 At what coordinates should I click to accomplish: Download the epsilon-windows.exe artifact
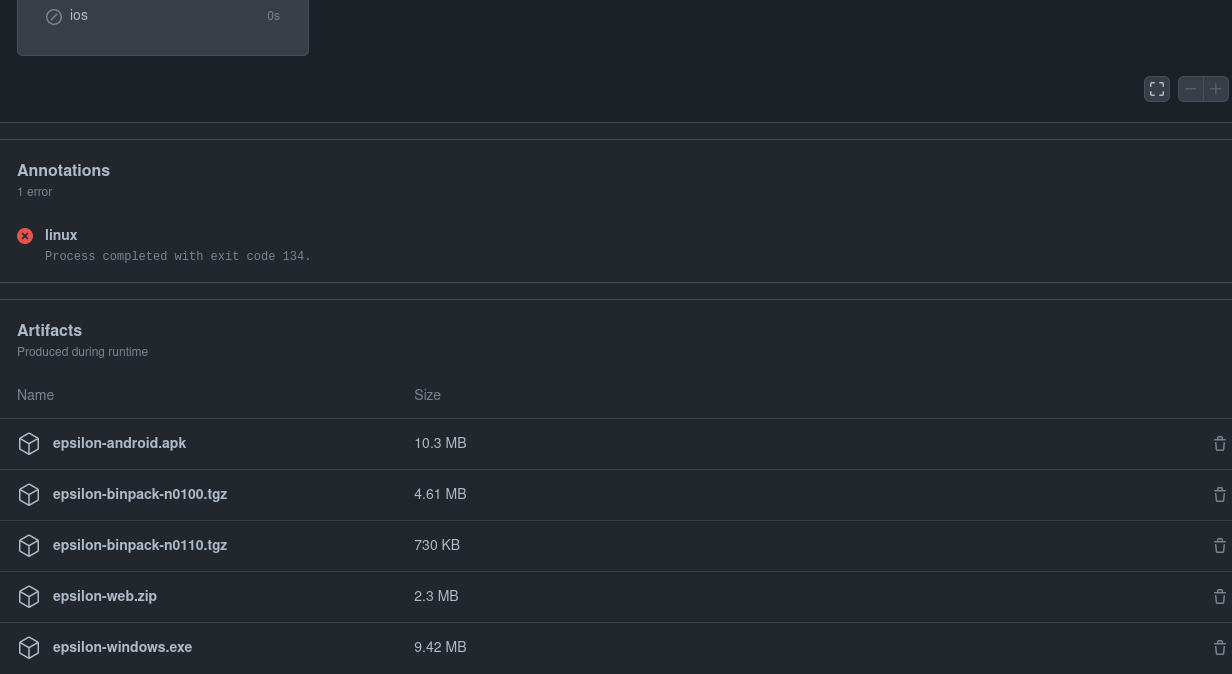point(122,647)
